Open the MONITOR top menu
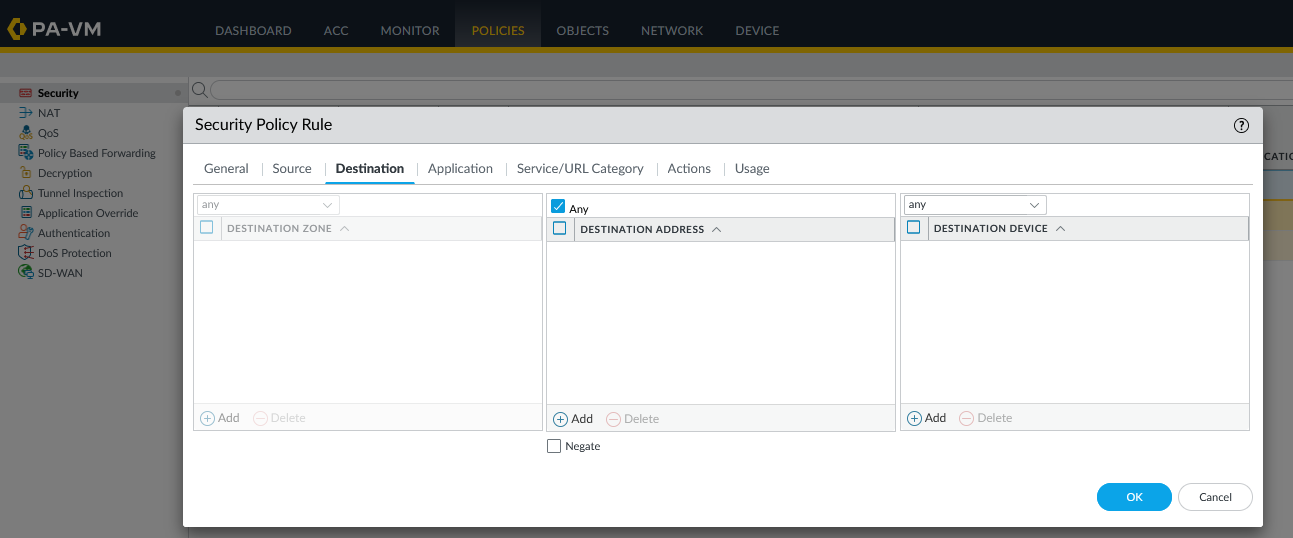1293x538 pixels. coord(410,30)
